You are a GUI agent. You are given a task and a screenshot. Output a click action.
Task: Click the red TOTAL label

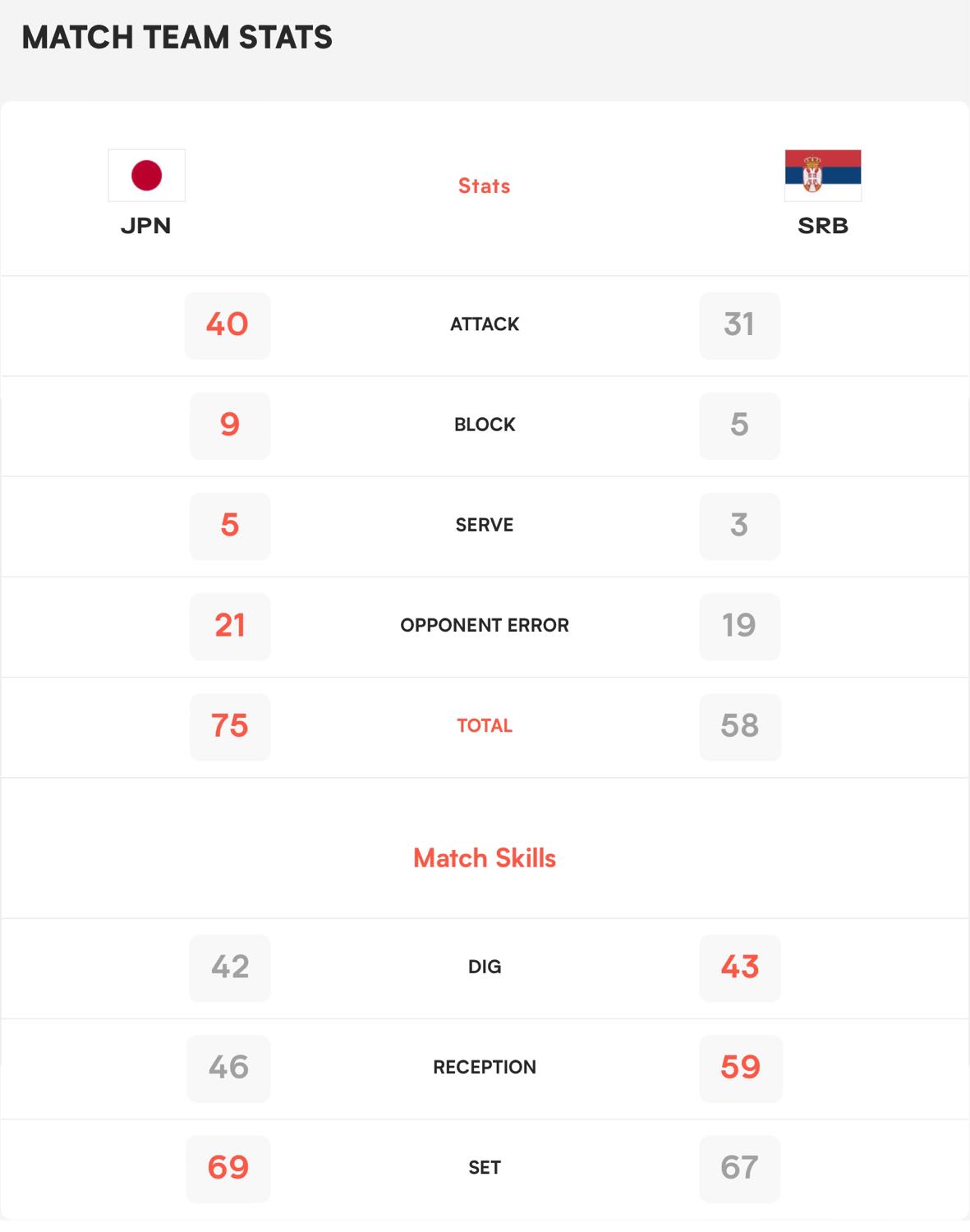[x=485, y=725]
